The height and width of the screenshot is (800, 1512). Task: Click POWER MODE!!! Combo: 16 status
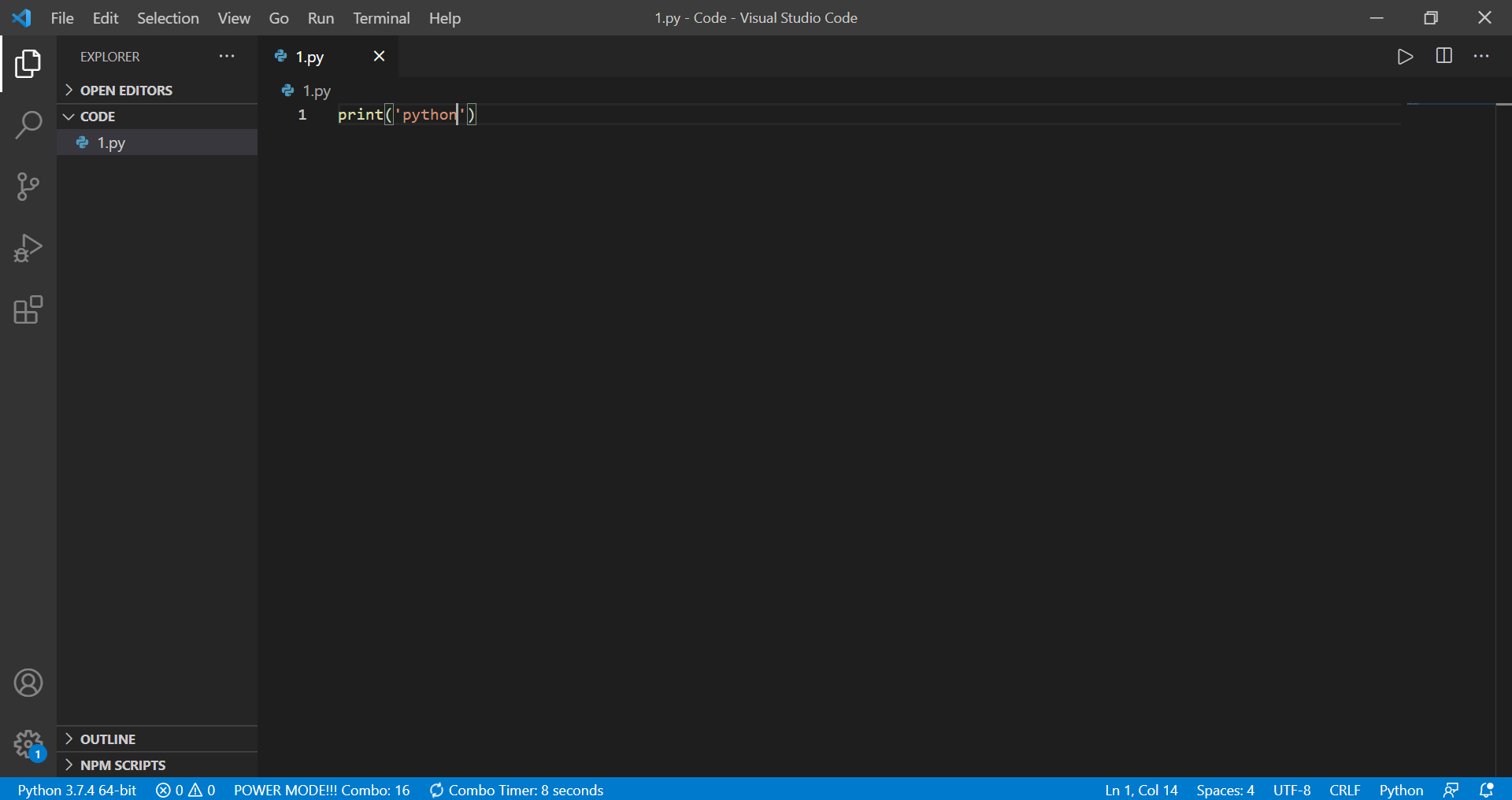click(322, 790)
